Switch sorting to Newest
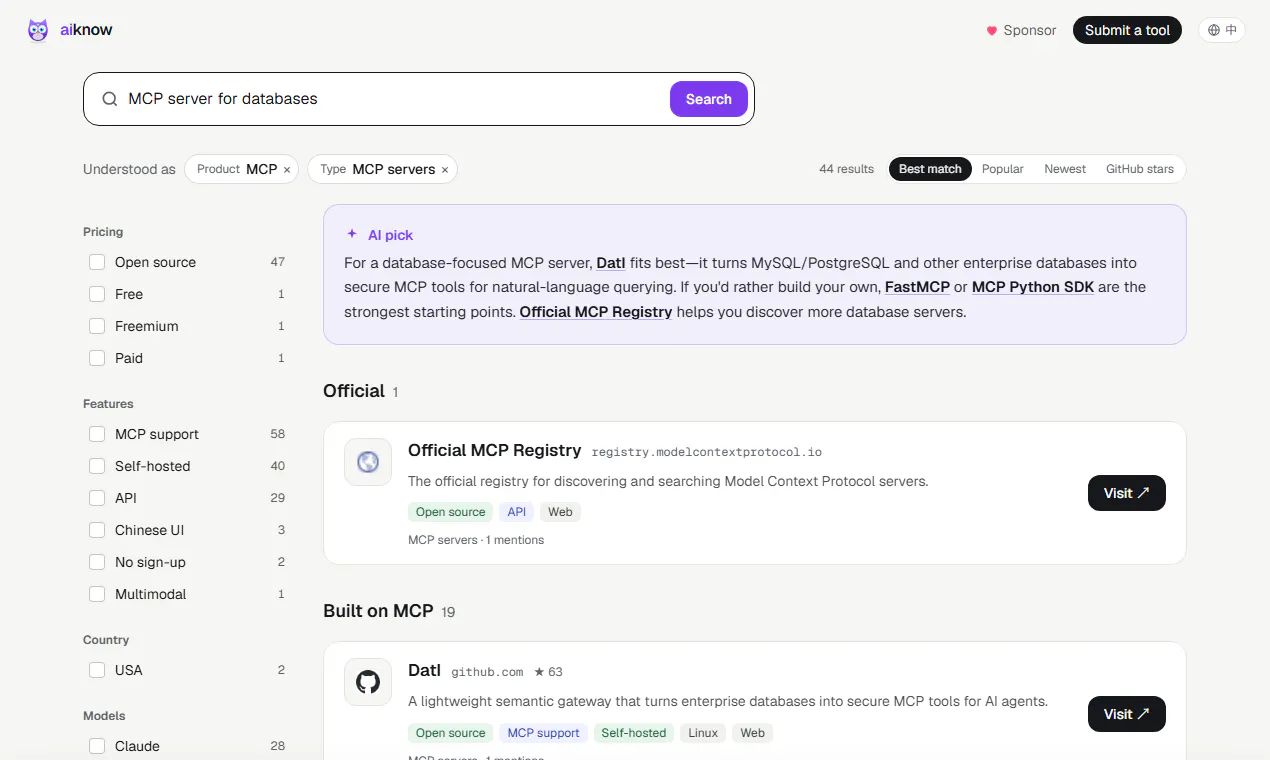 [1065, 169]
